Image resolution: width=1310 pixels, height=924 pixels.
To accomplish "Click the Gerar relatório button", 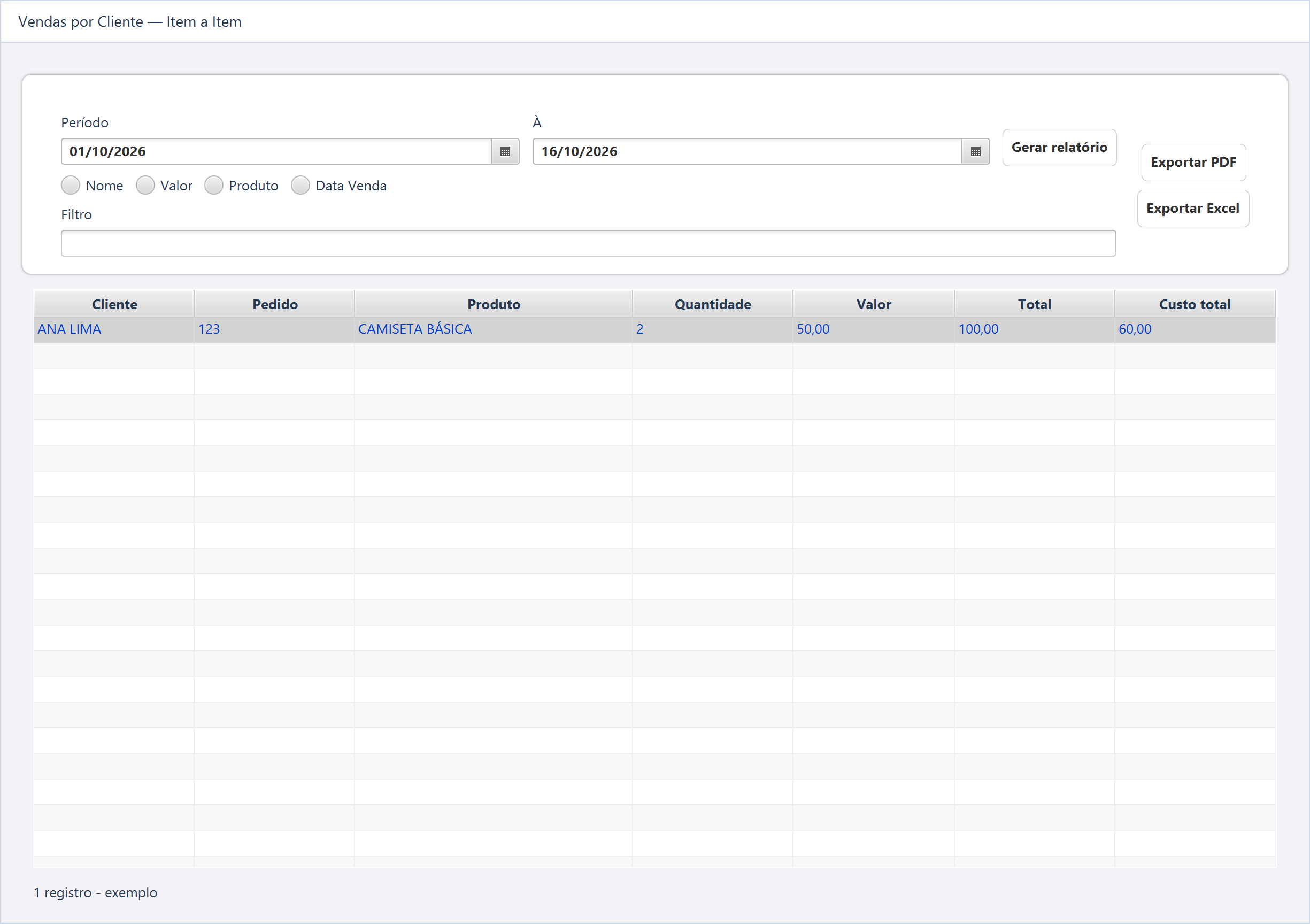I will (1060, 147).
